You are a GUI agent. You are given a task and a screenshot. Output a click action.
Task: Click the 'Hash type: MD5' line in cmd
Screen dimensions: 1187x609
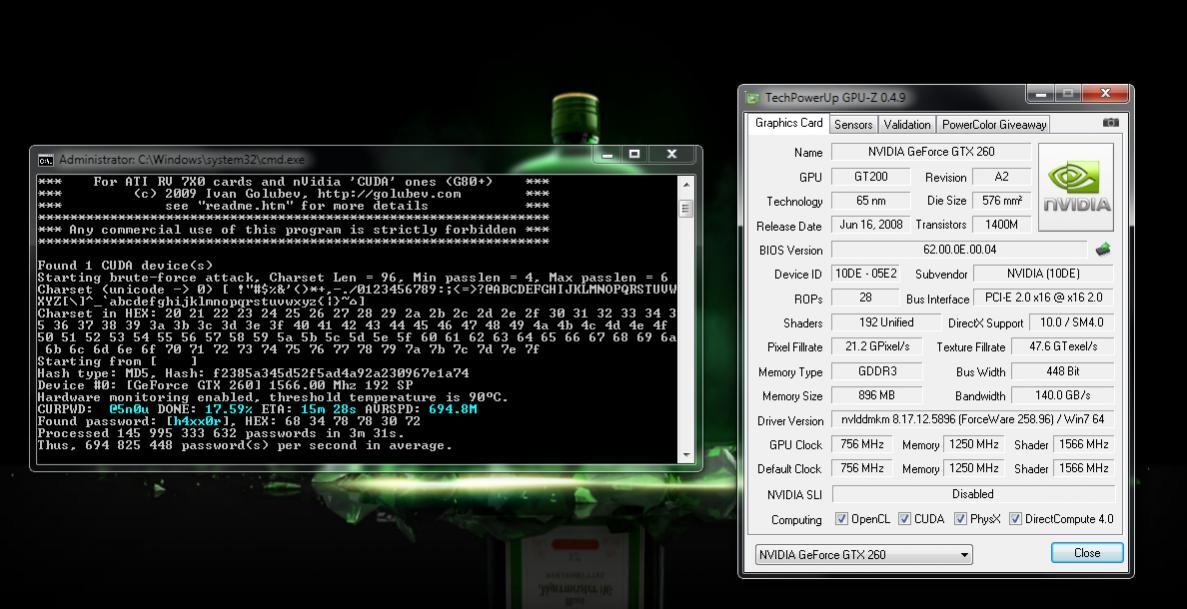pos(253,373)
